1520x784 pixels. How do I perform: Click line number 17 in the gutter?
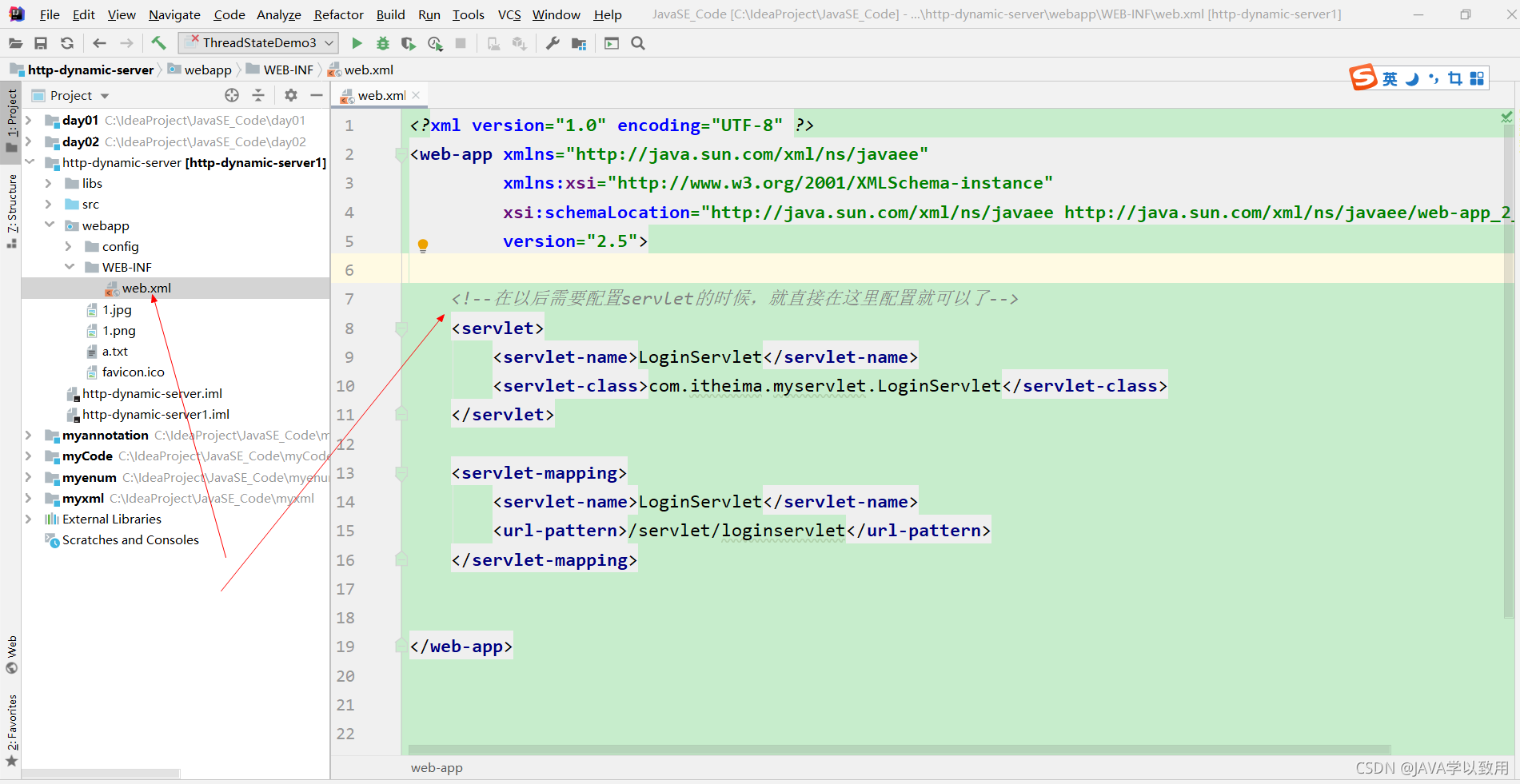[x=345, y=589]
